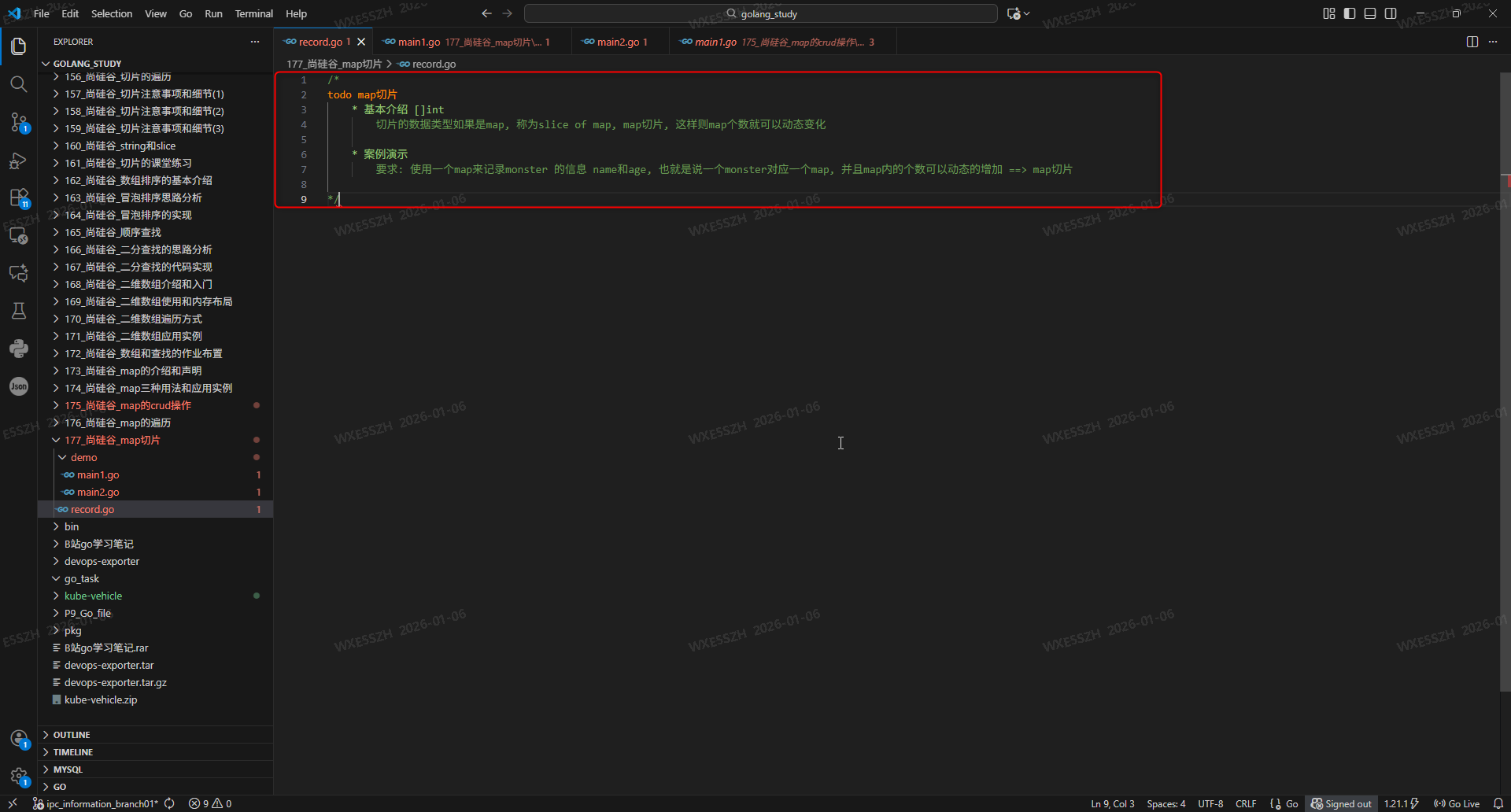
Task: Click the editor vertical scrollbar
Action: pos(1505,382)
